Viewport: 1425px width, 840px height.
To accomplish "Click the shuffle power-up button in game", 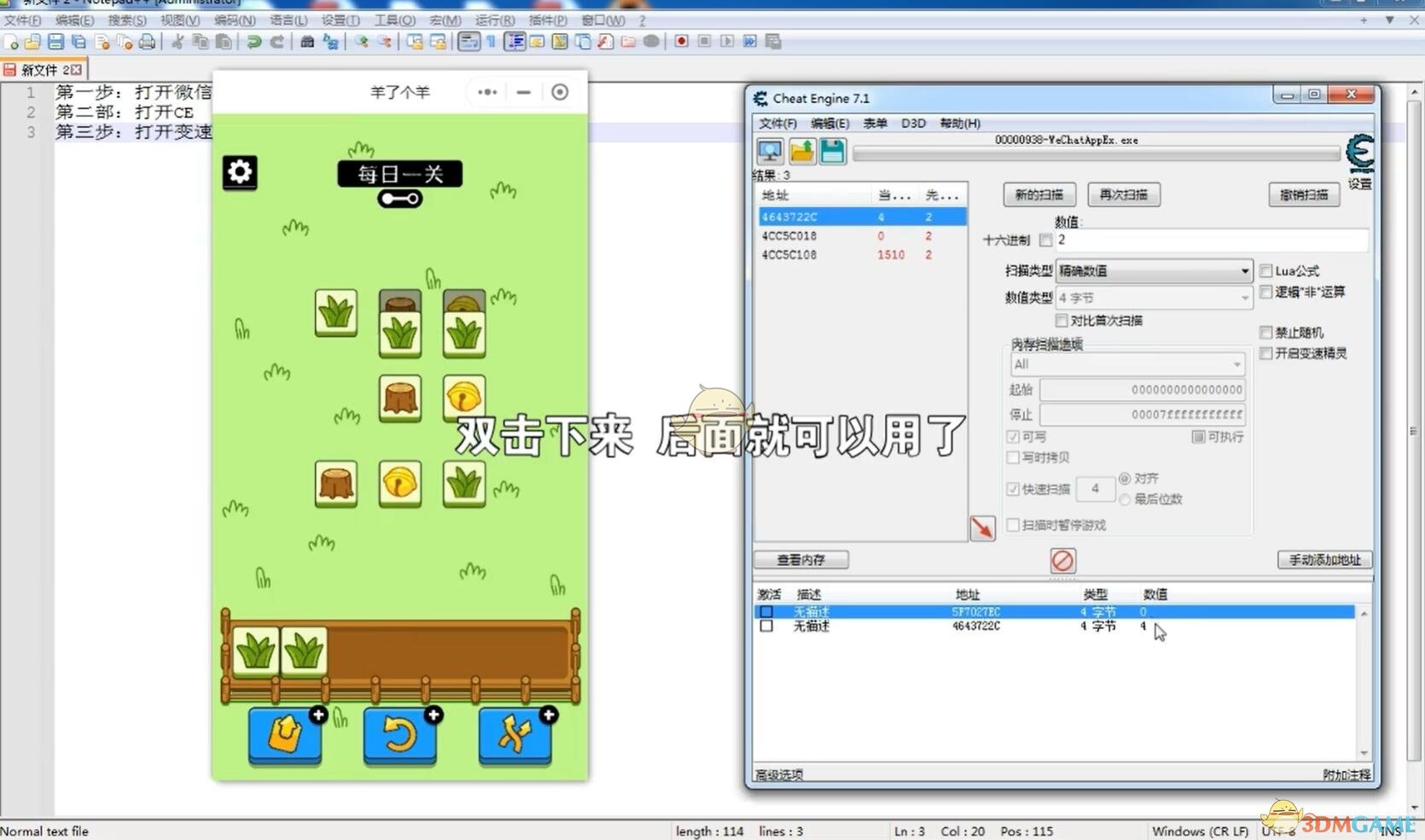I will click(515, 734).
